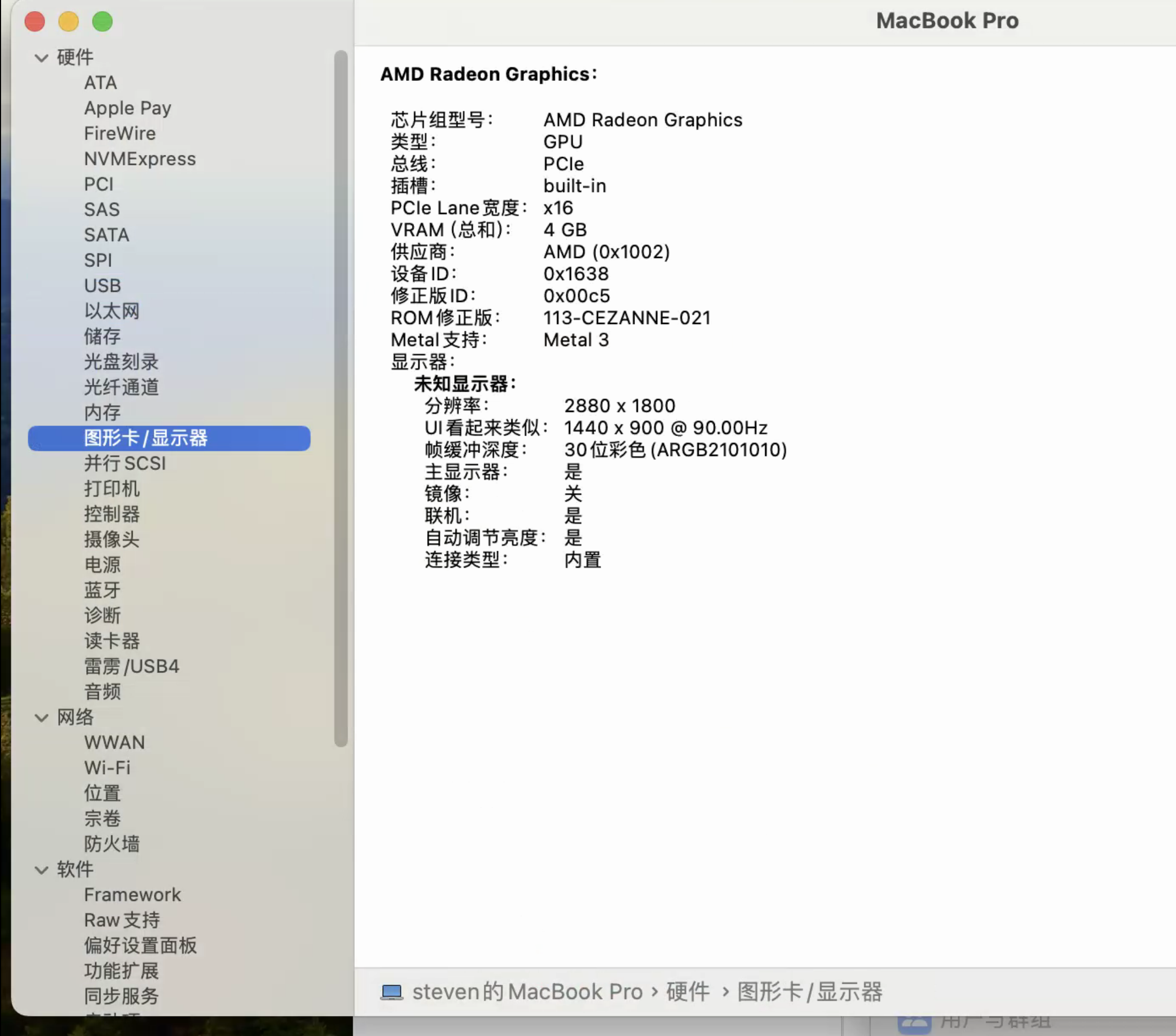
Task: Collapse the 网络 section triangle
Action: tap(41, 717)
